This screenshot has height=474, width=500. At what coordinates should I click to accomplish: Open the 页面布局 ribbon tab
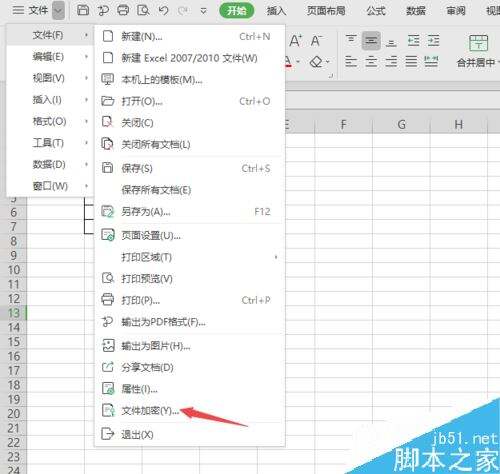(326, 11)
